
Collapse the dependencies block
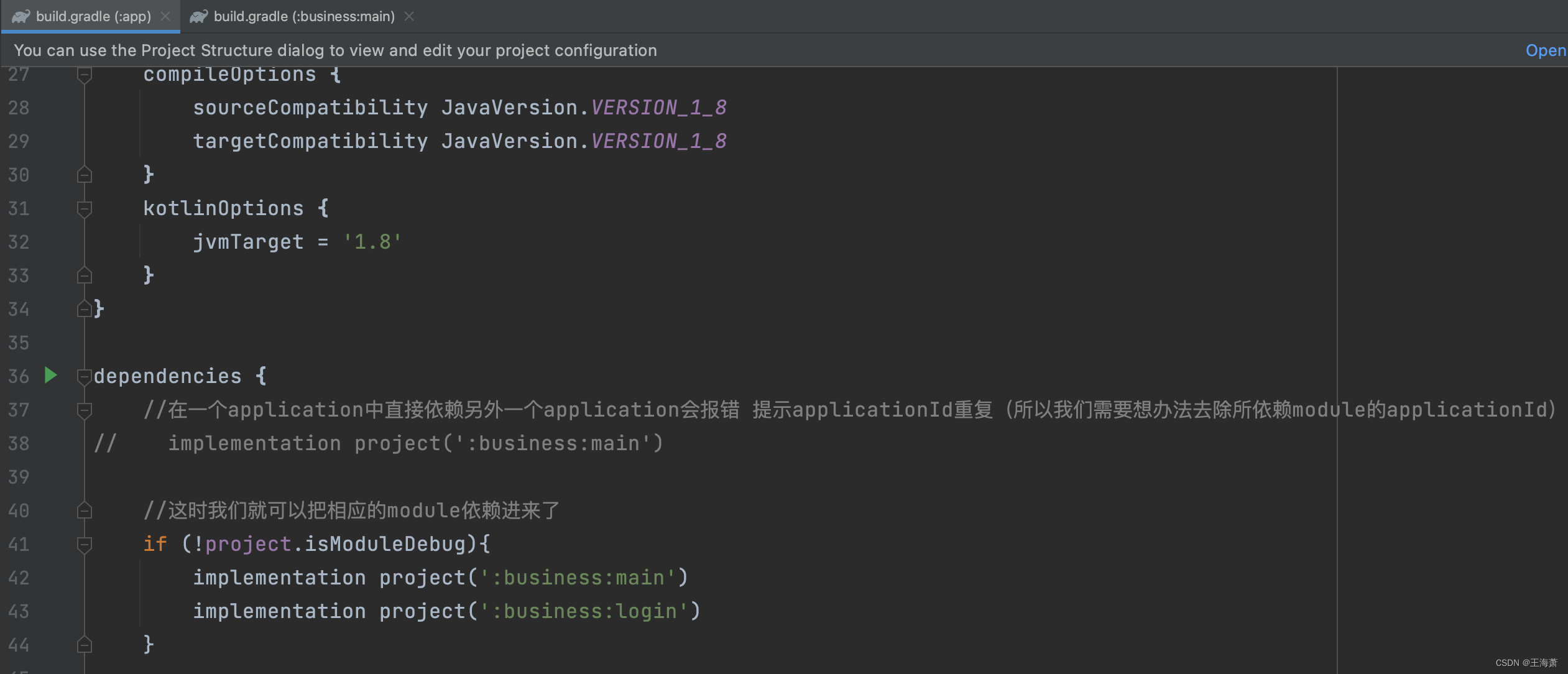[85, 375]
